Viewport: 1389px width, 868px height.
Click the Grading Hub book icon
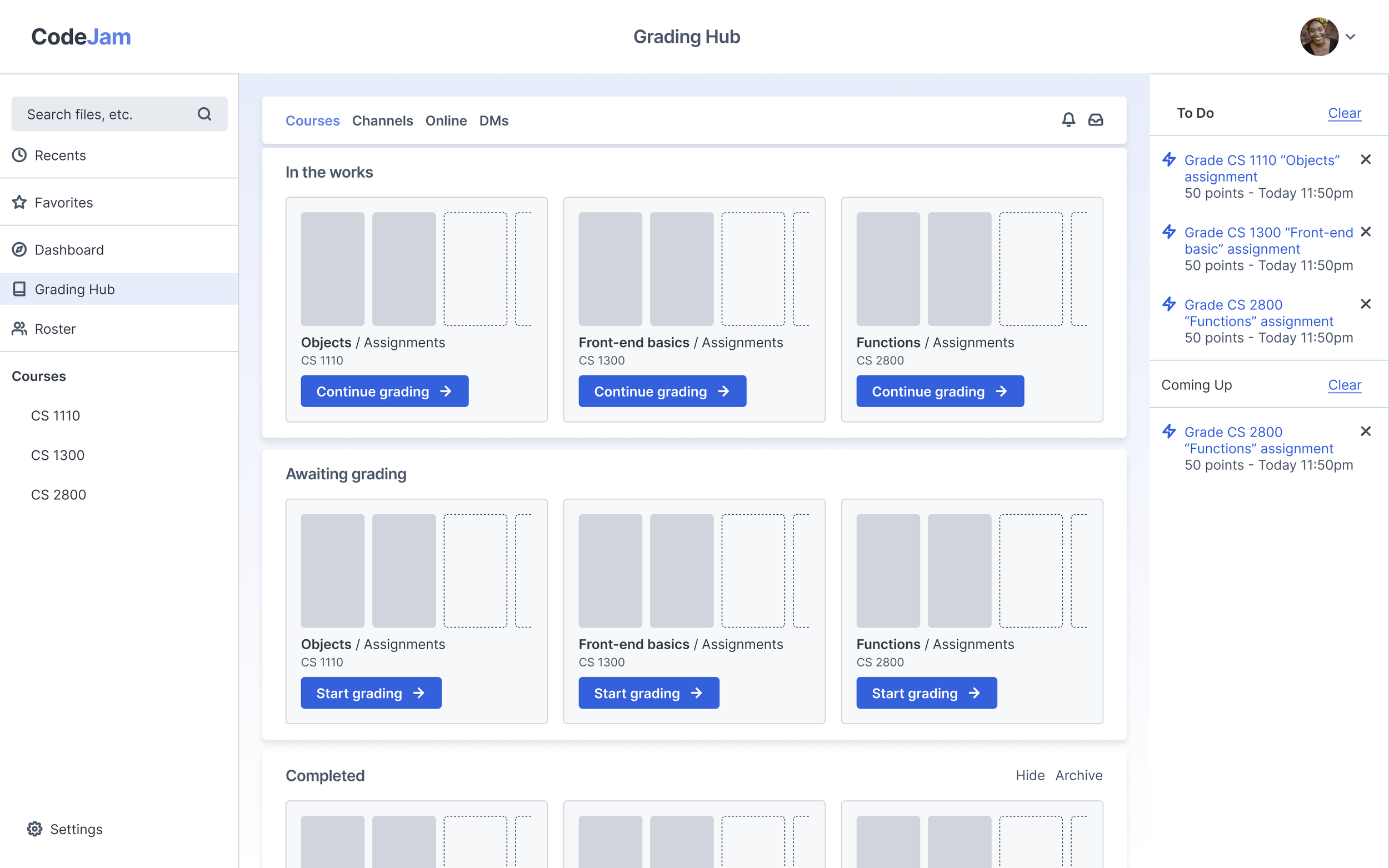point(19,289)
